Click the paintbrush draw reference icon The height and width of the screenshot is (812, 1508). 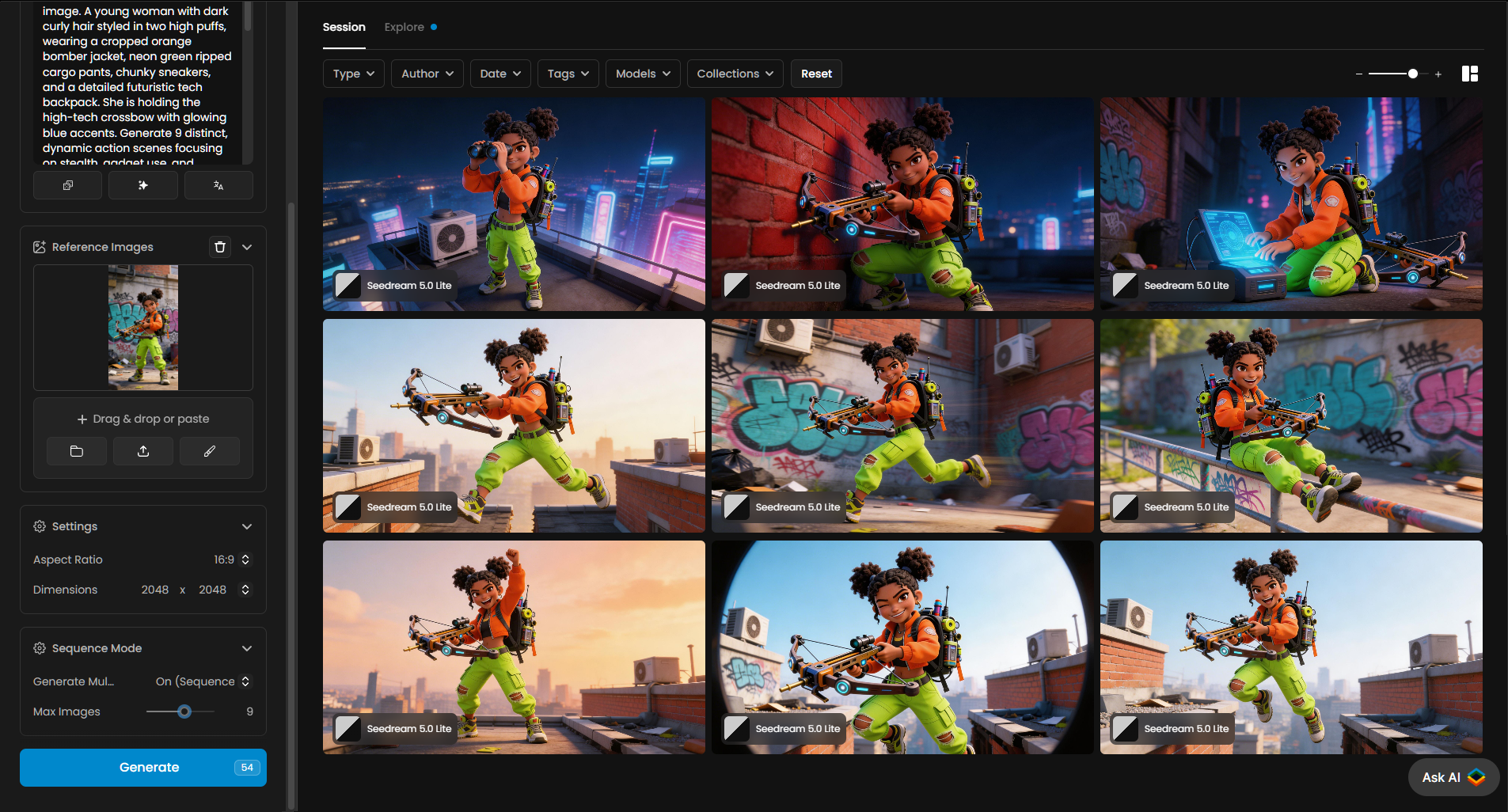coord(210,451)
